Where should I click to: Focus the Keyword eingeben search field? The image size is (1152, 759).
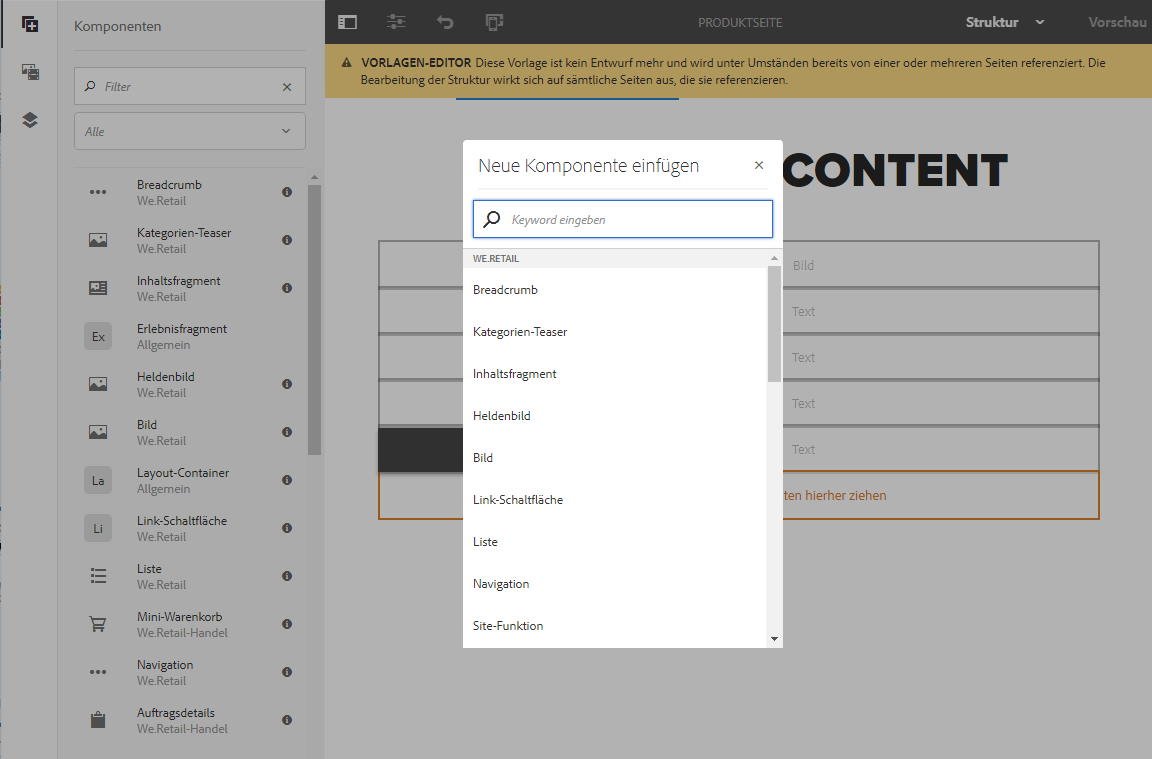(623, 219)
